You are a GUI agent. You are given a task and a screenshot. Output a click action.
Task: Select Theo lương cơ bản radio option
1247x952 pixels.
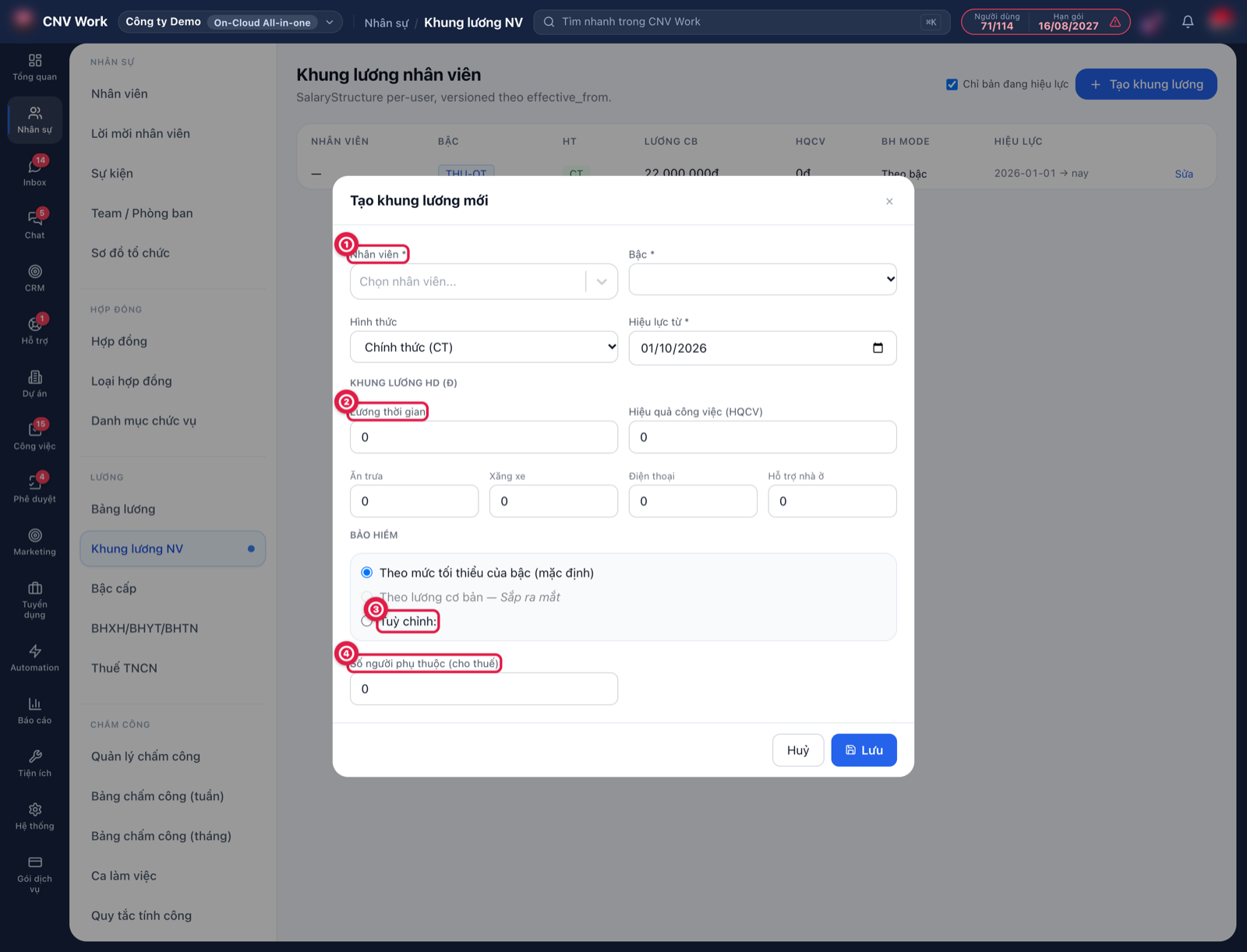[366, 597]
